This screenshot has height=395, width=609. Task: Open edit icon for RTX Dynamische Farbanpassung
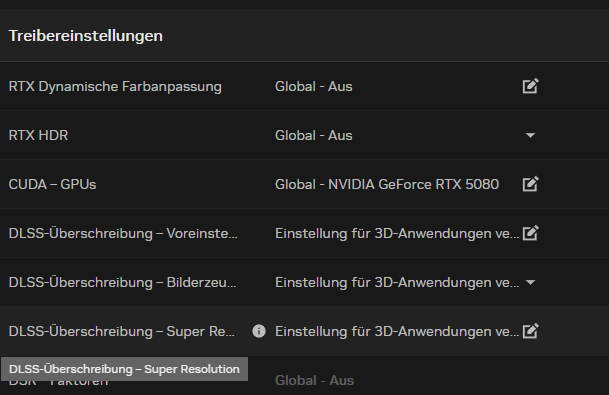pos(531,86)
